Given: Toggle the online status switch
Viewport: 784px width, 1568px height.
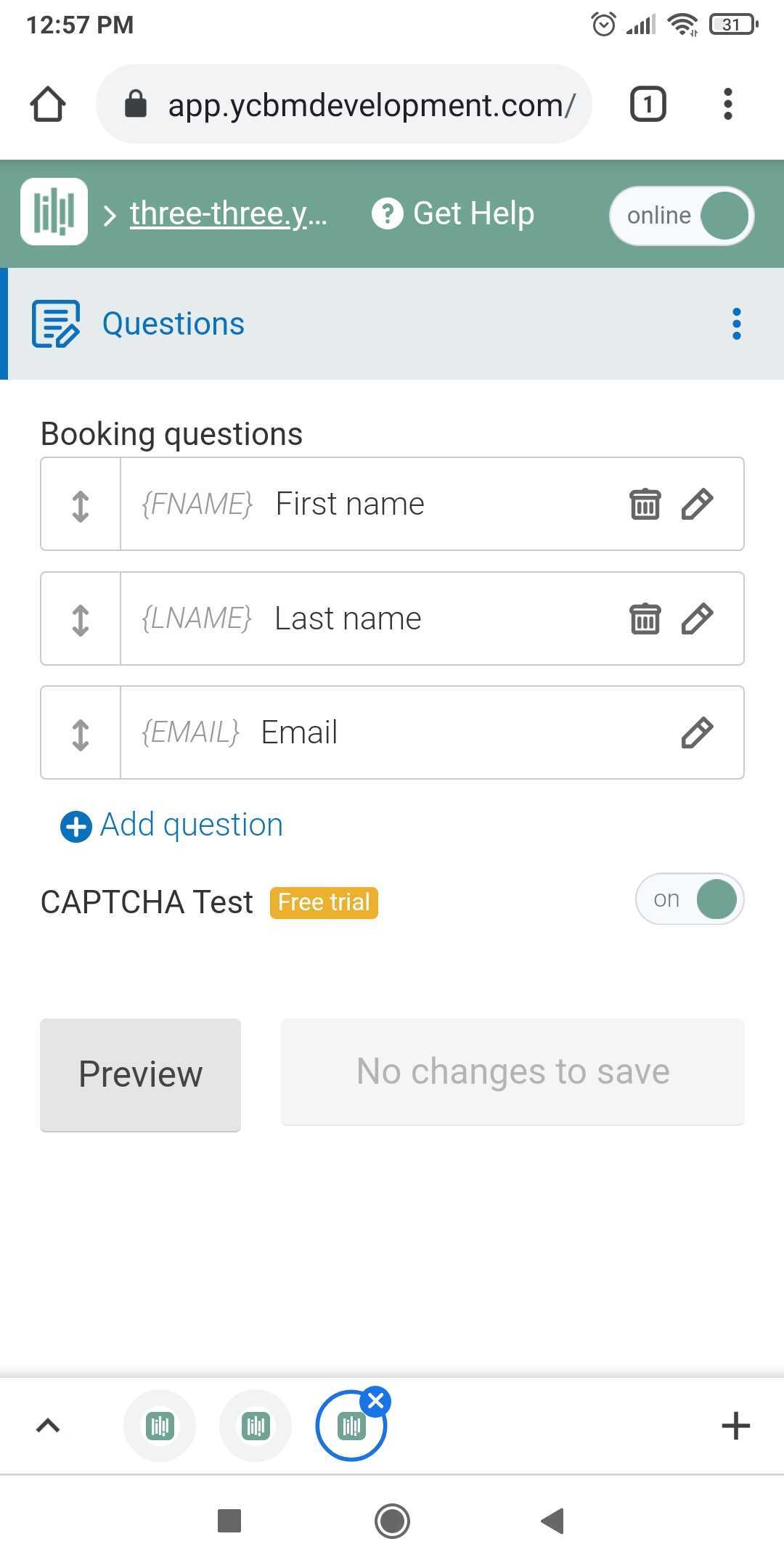Looking at the screenshot, I should pos(682,216).
